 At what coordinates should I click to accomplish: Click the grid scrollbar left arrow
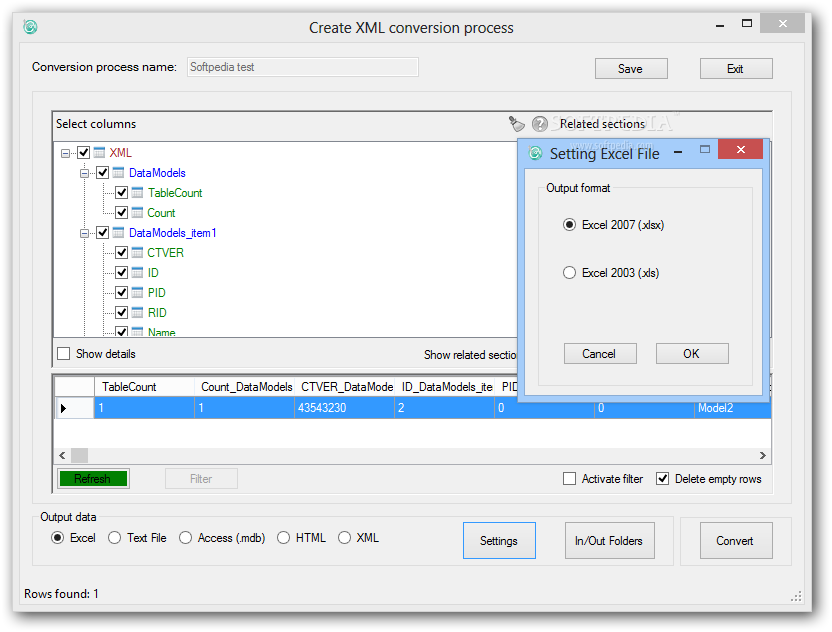62,455
